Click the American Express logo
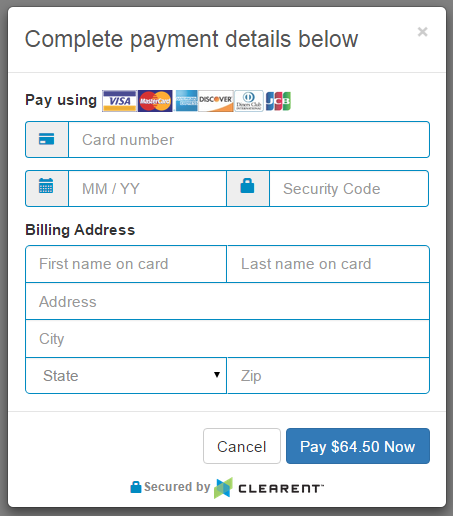 [x=186, y=101]
